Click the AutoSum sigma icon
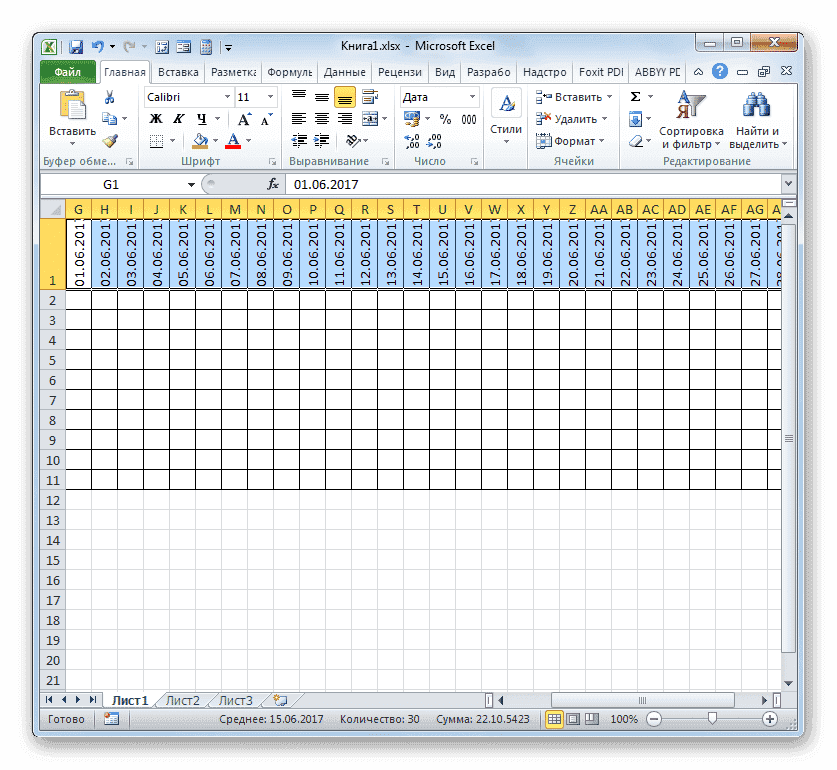 pos(634,97)
